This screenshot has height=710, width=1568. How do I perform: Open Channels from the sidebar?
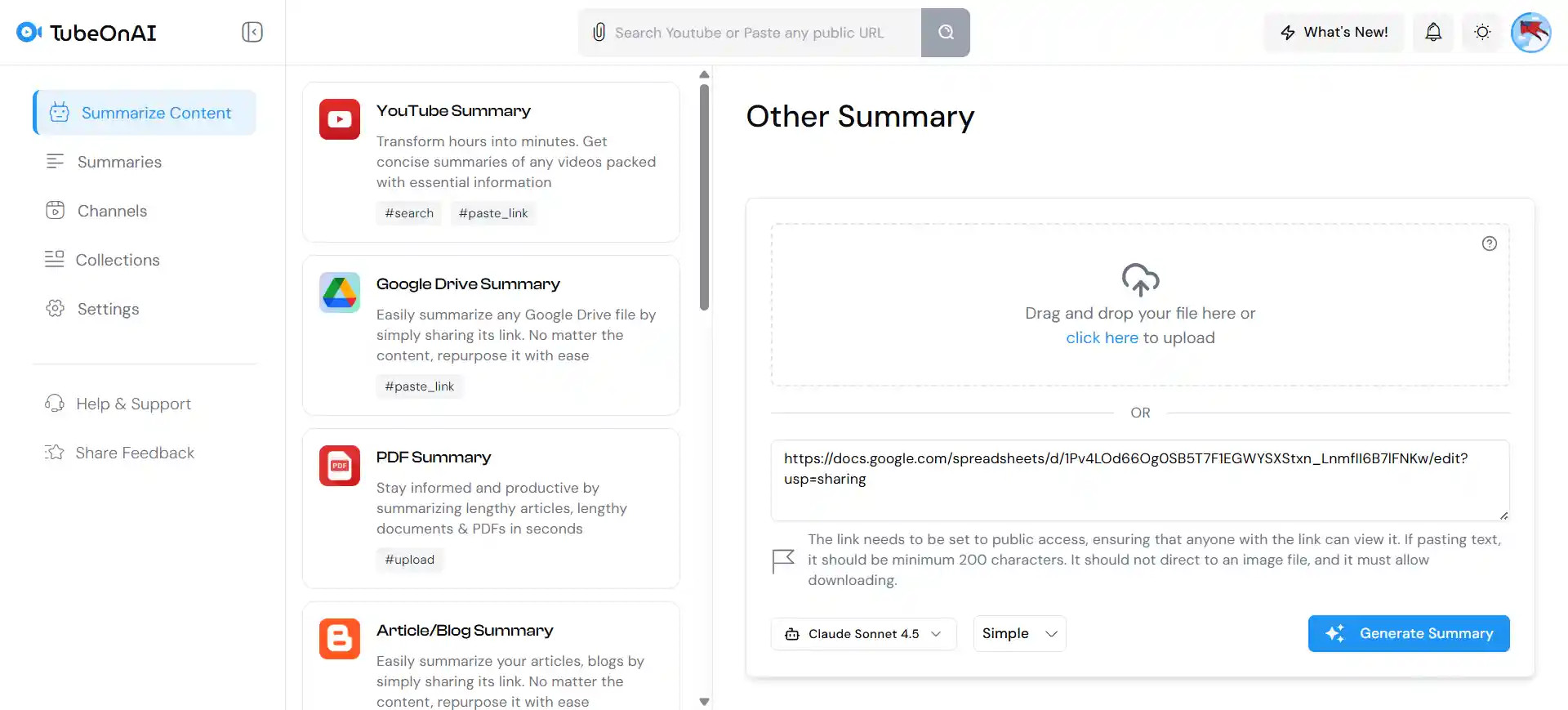(112, 211)
